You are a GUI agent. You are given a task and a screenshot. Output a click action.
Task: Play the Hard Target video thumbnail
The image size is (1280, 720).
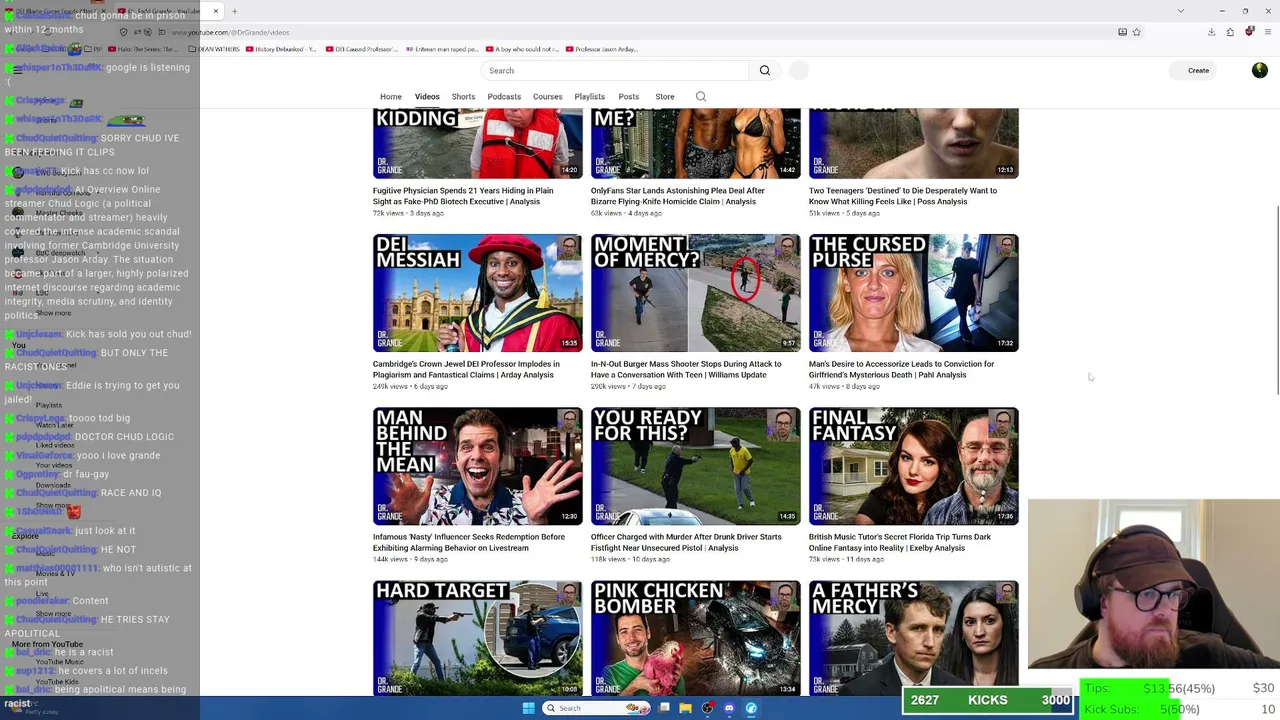[x=477, y=638]
